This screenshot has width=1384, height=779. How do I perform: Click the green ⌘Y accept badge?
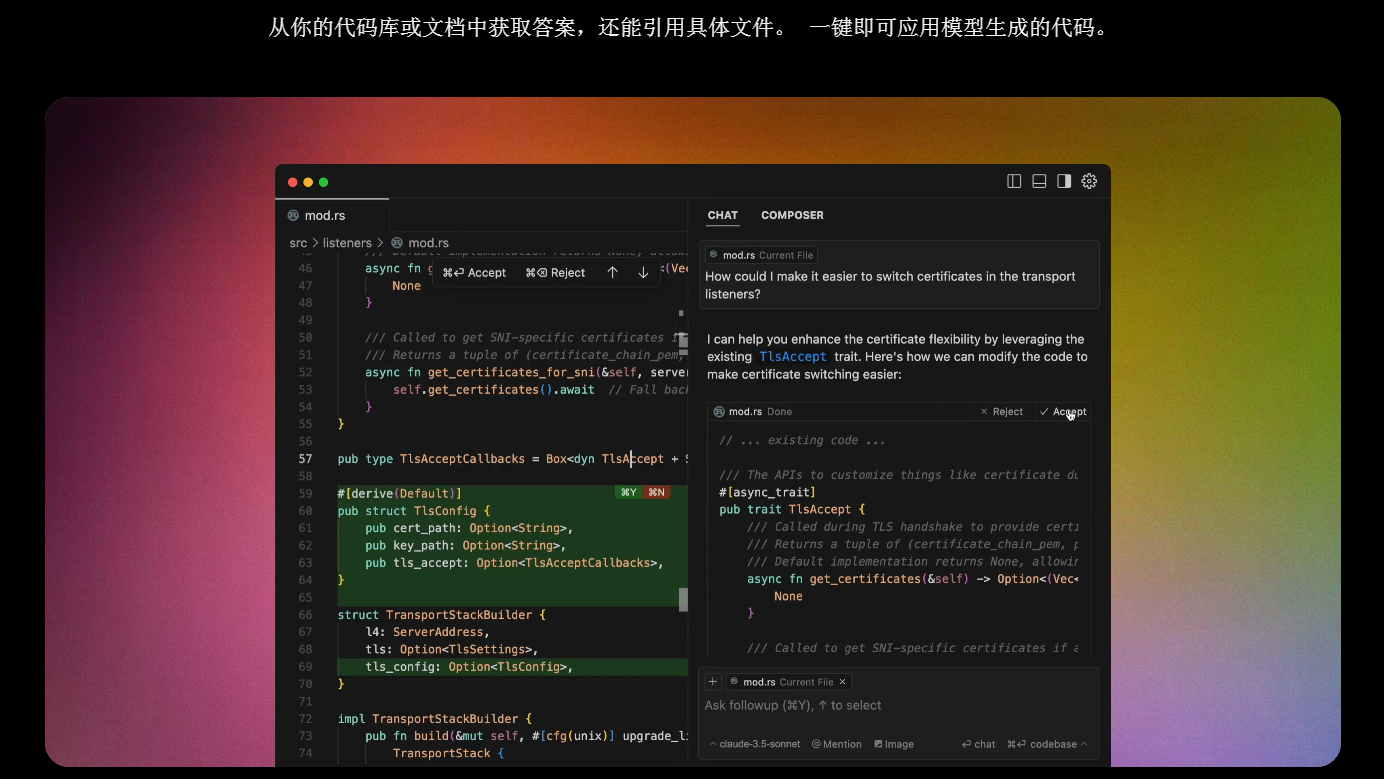click(x=629, y=492)
